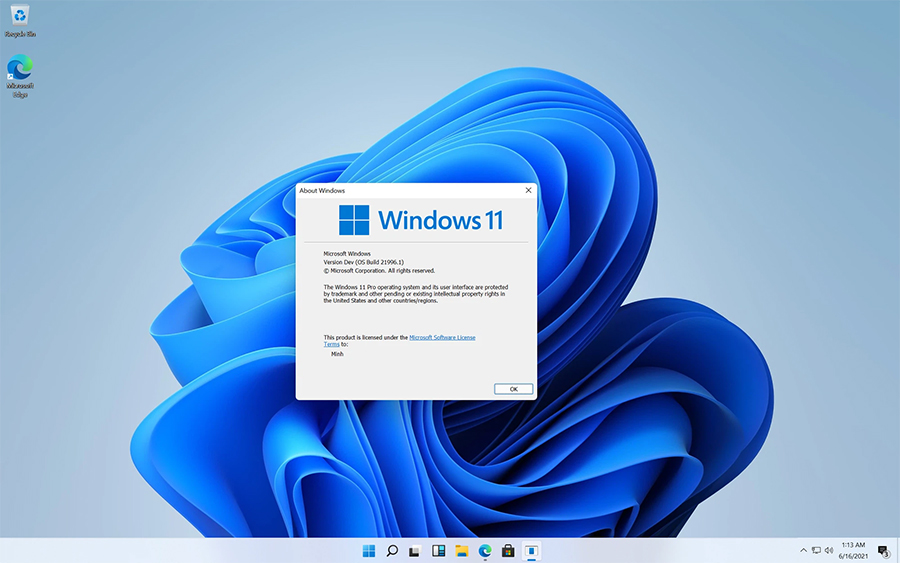The height and width of the screenshot is (563, 900).
Task: Open the notification center icon
Action: pos(883,551)
